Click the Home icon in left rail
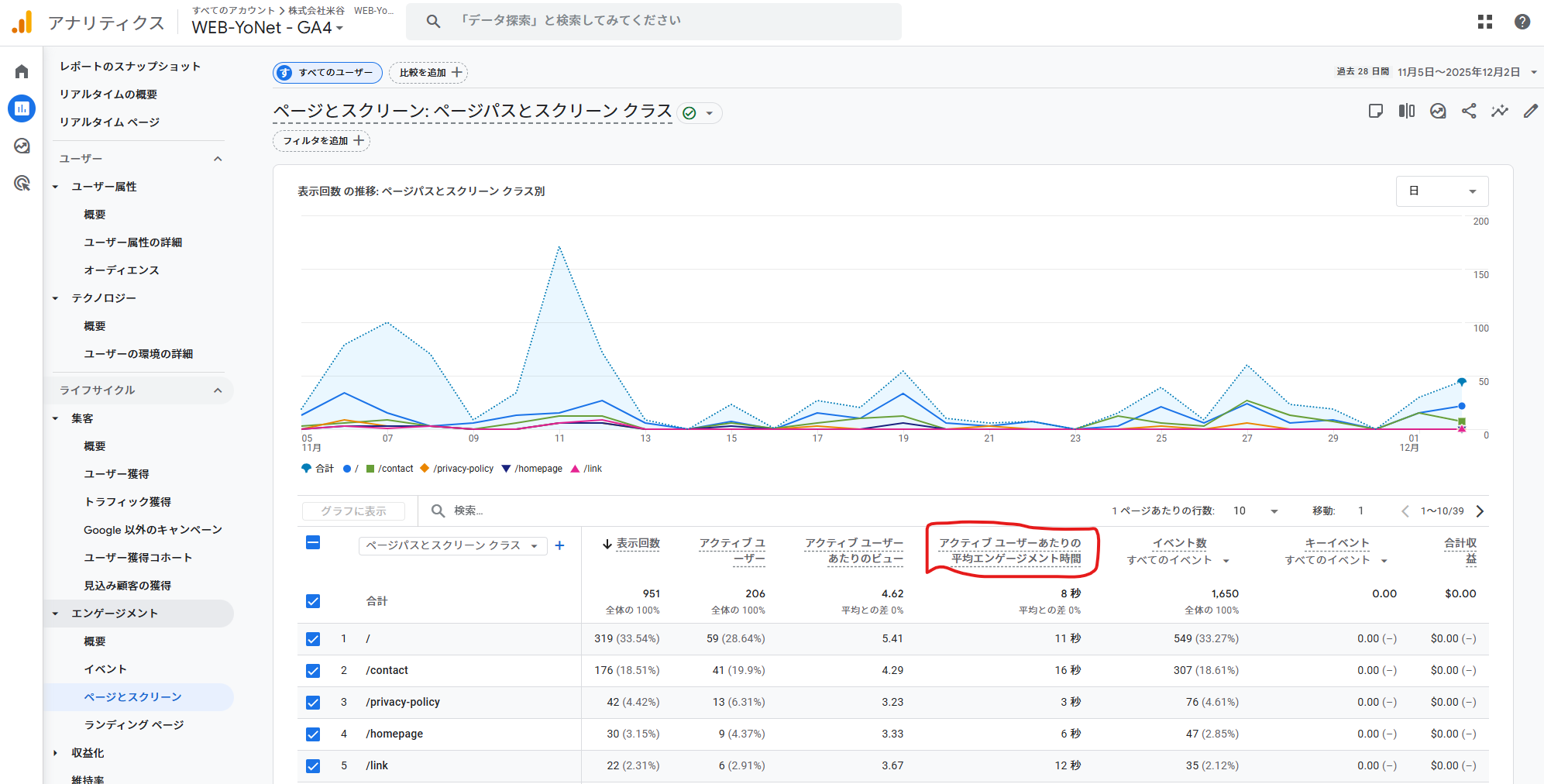1544x784 pixels. tap(22, 72)
